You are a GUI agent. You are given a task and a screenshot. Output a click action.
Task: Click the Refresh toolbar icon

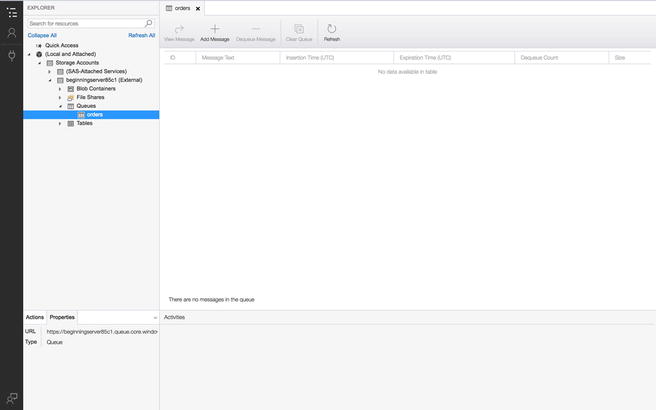point(332,30)
